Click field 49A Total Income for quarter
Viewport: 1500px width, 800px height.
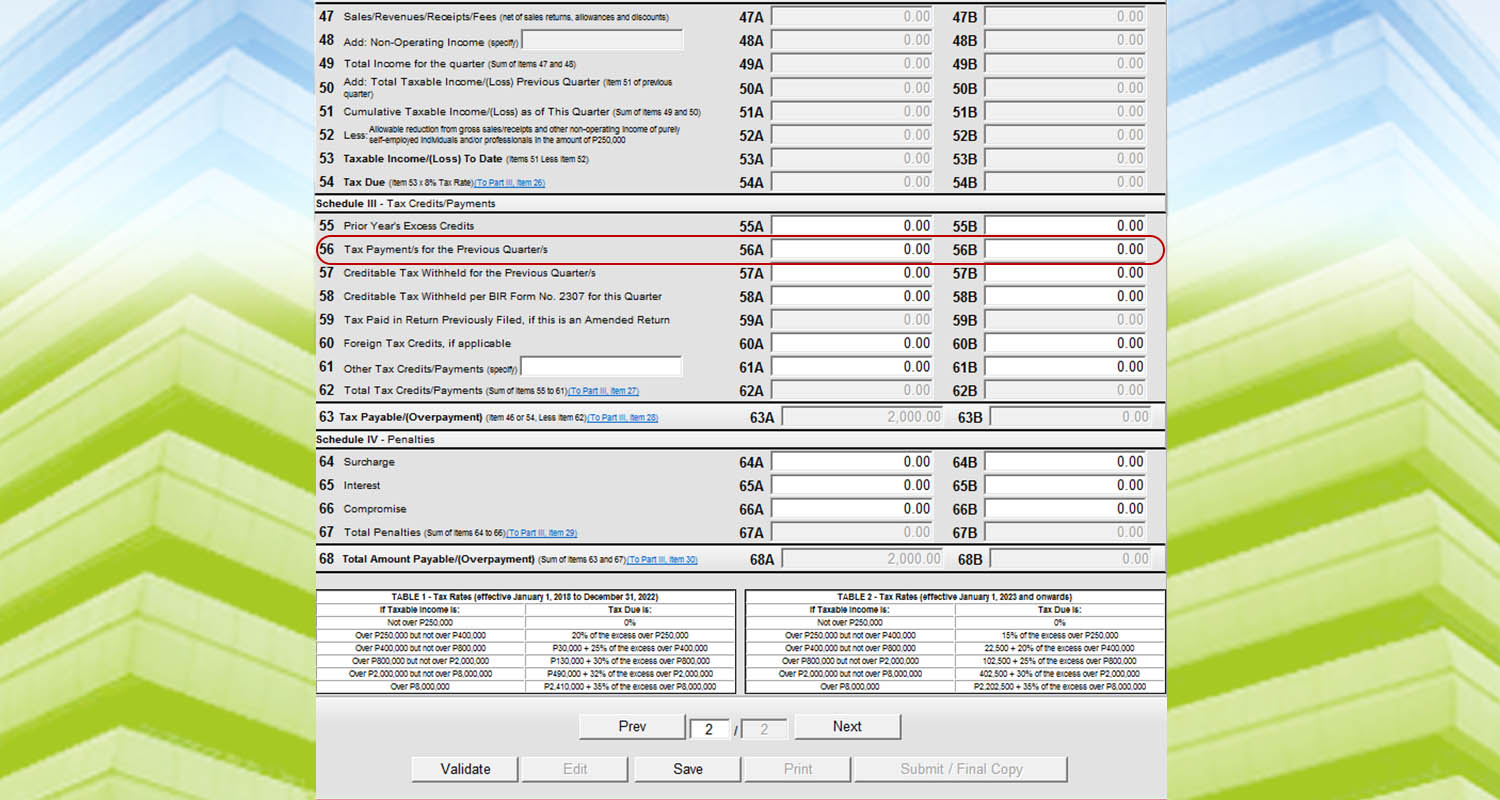click(853, 64)
